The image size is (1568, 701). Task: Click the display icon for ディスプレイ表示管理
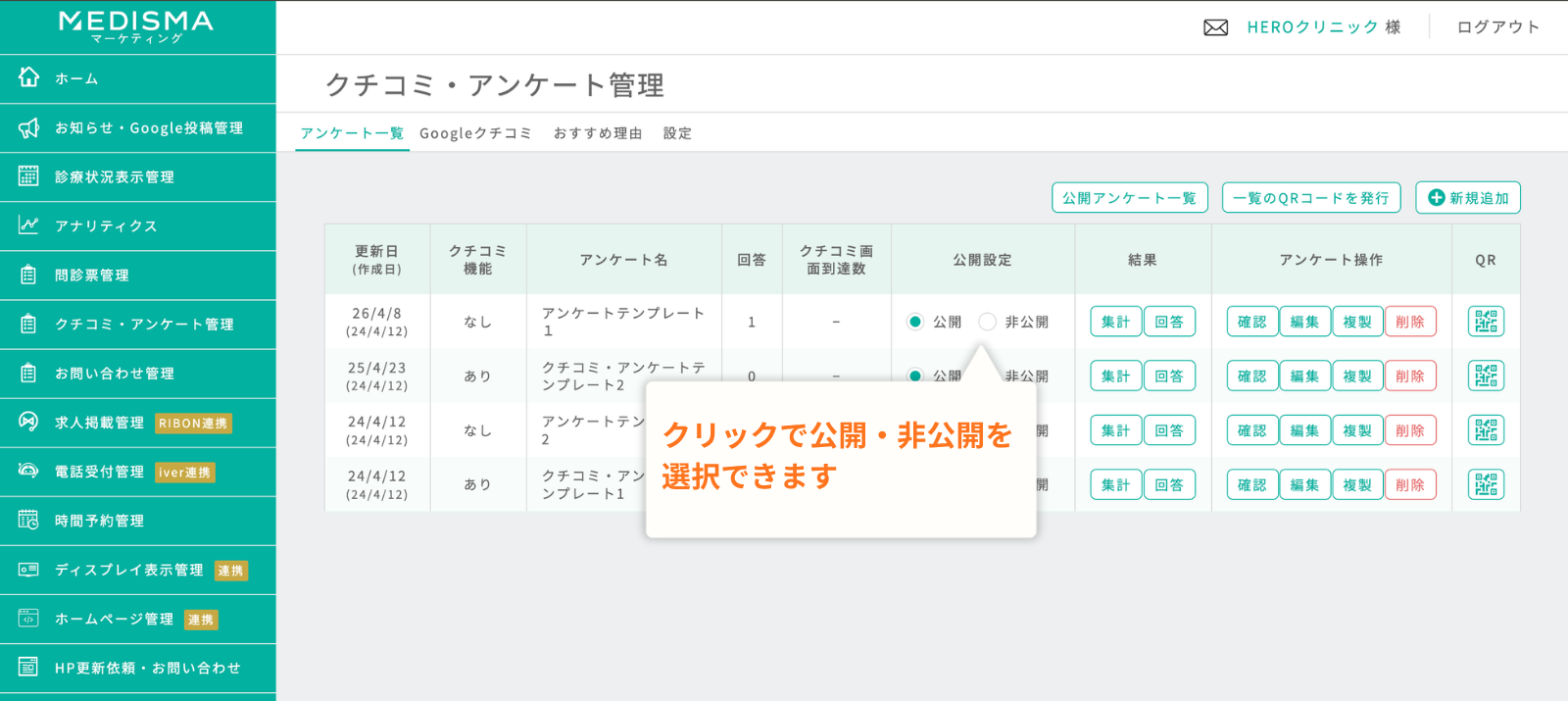pos(28,570)
